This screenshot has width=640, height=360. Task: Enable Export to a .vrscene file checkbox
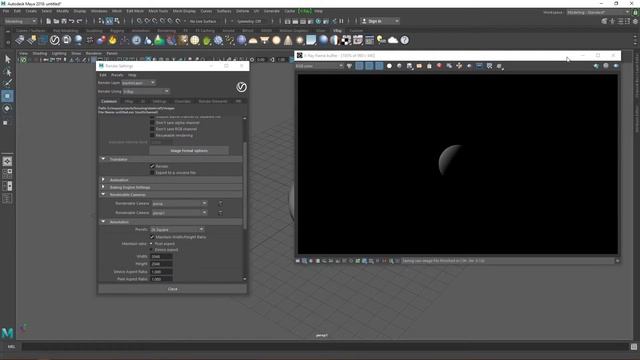pos(152,173)
